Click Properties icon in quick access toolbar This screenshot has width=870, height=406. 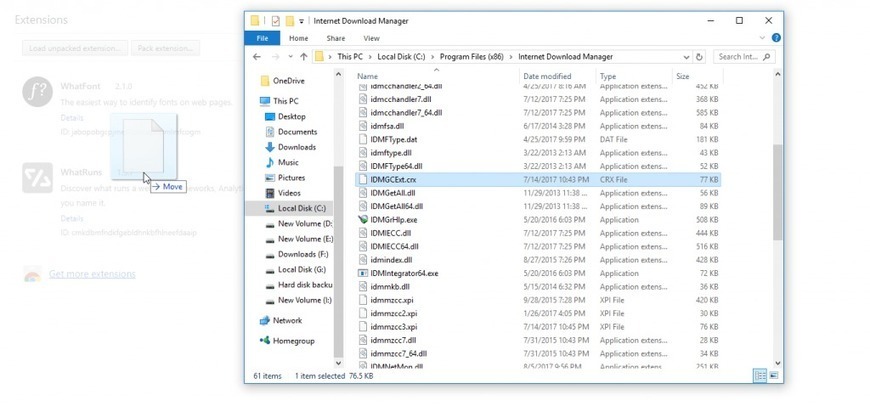(273, 20)
